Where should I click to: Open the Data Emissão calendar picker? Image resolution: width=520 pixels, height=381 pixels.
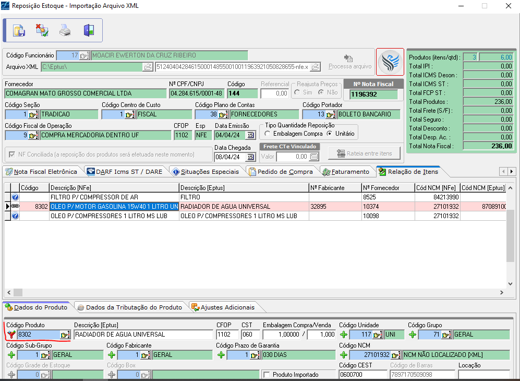click(251, 135)
